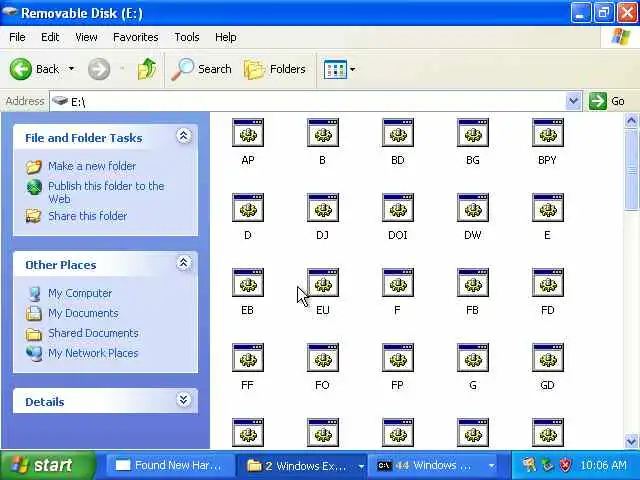
Task: Select the FD file icon
Action: tap(548, 282)
